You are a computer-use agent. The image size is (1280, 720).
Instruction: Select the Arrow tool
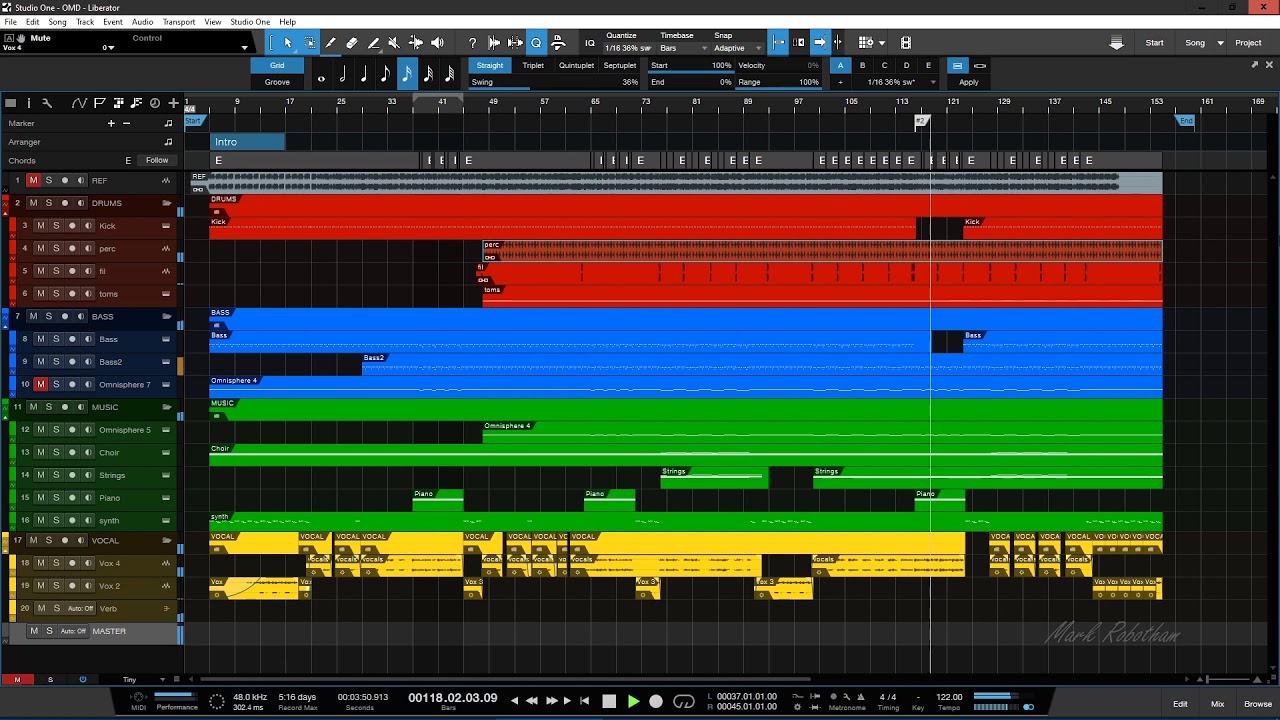(x=288, y=43)
